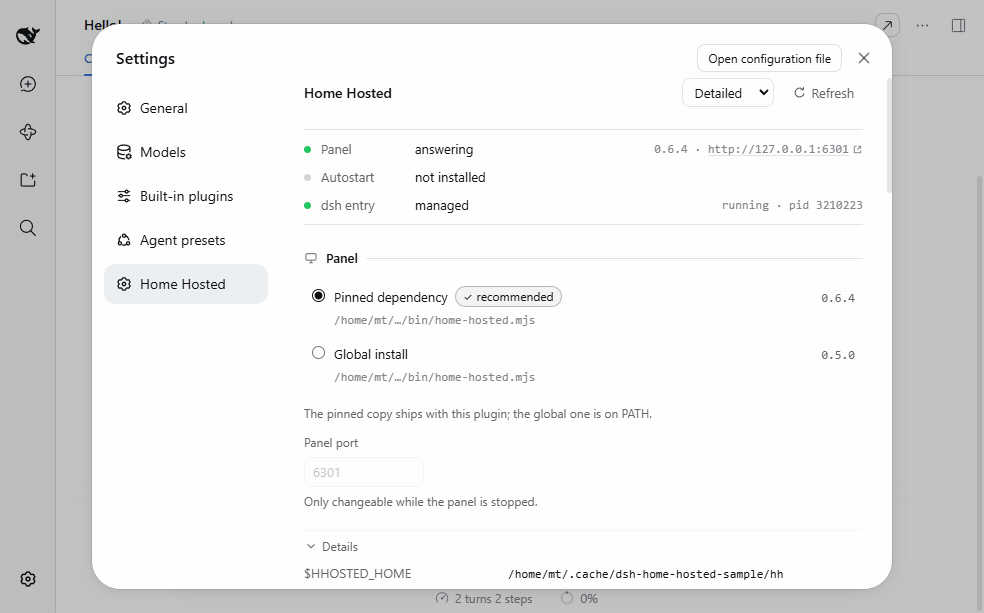This screenshot has height=613, width=984.
Task: Click the DeepSeek whale logo icon
Action: tap(28, 36)
